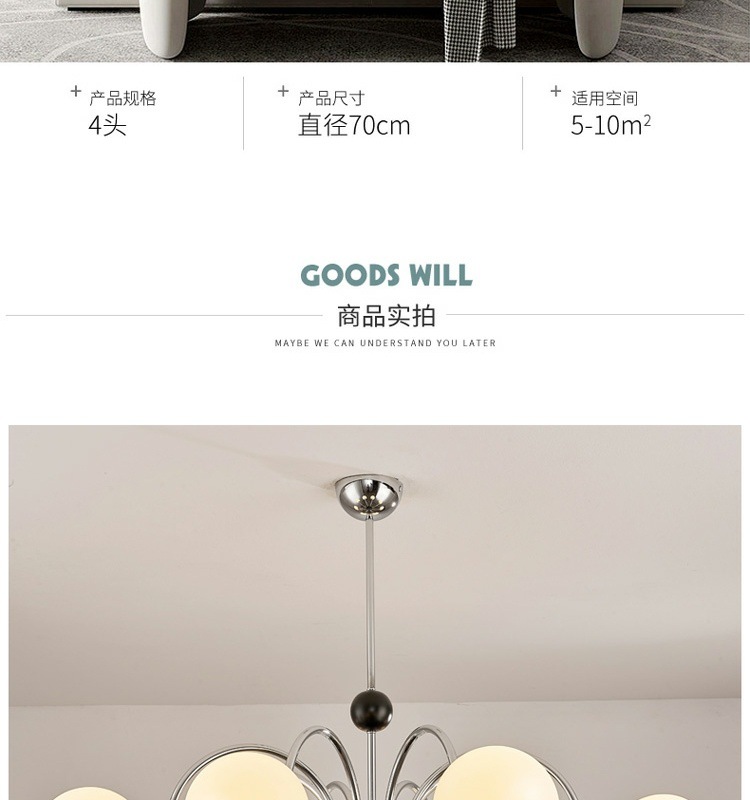The height and width of the screenshot is (800, 750).
Task: Click the plus icon beside 产品尺寸
Action: tap(283, 91)
